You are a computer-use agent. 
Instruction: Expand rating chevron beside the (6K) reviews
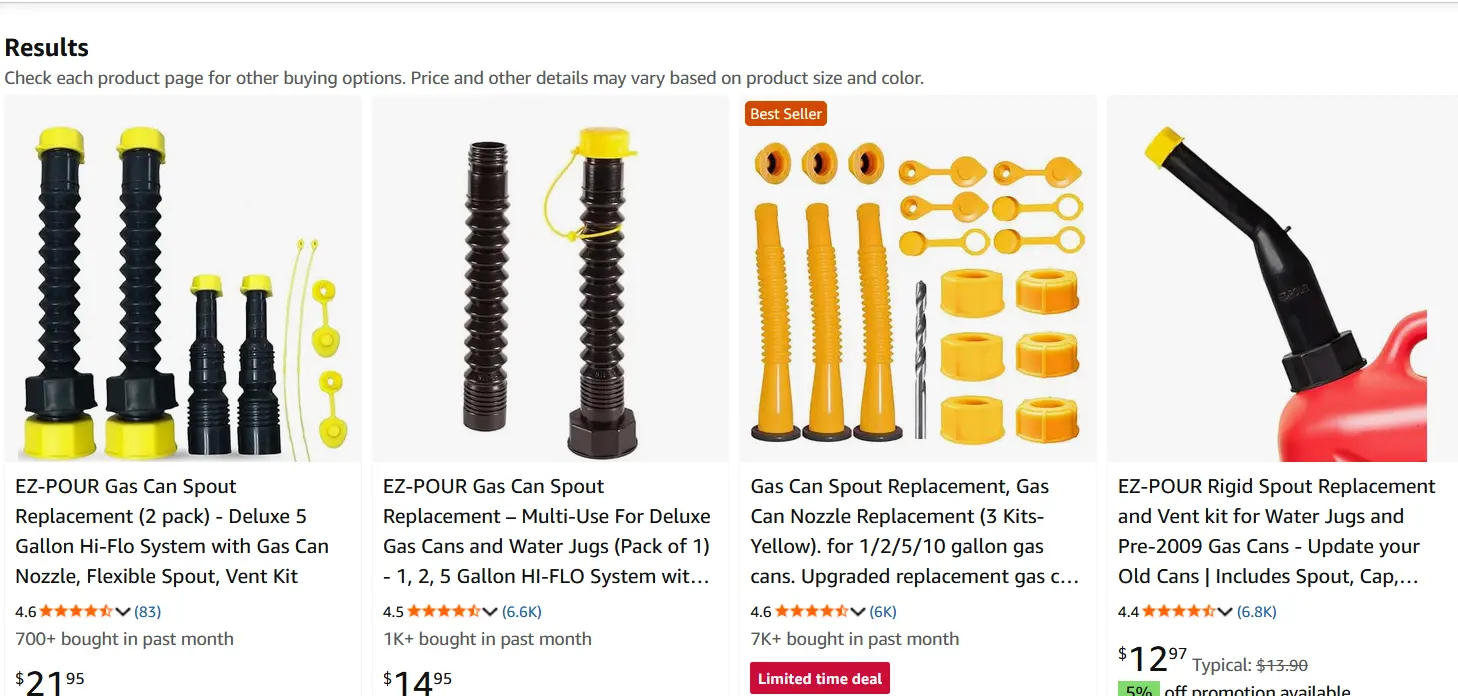point(858,612)
